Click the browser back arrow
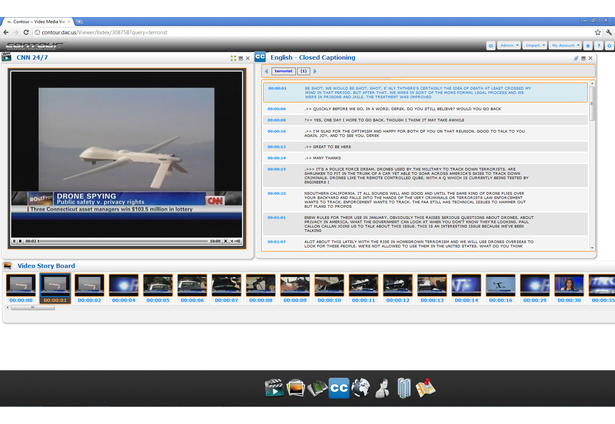Screen dimensions: 615x424 click(x=6, y=33)
